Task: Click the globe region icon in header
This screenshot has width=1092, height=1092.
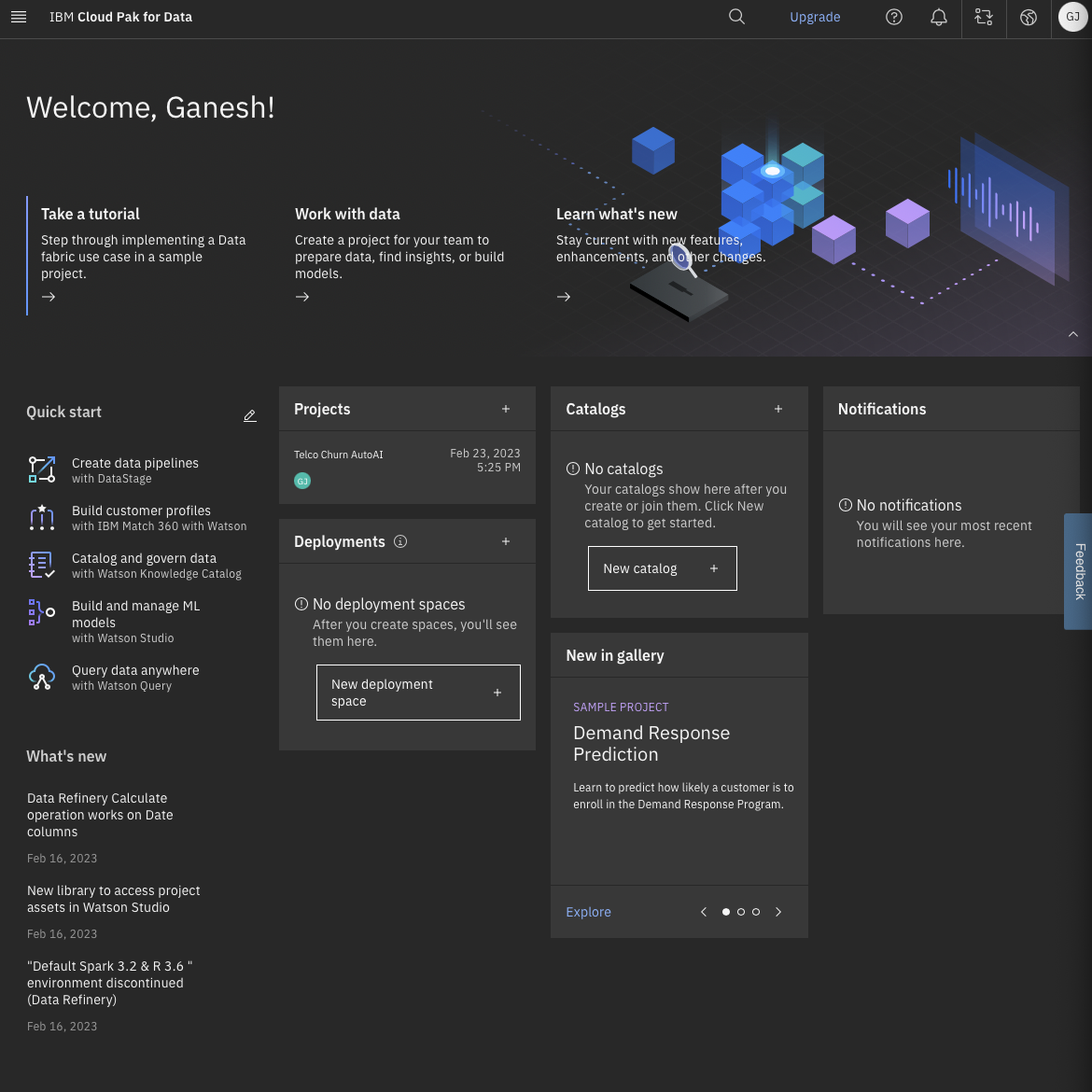Action: click(1028, 17)
